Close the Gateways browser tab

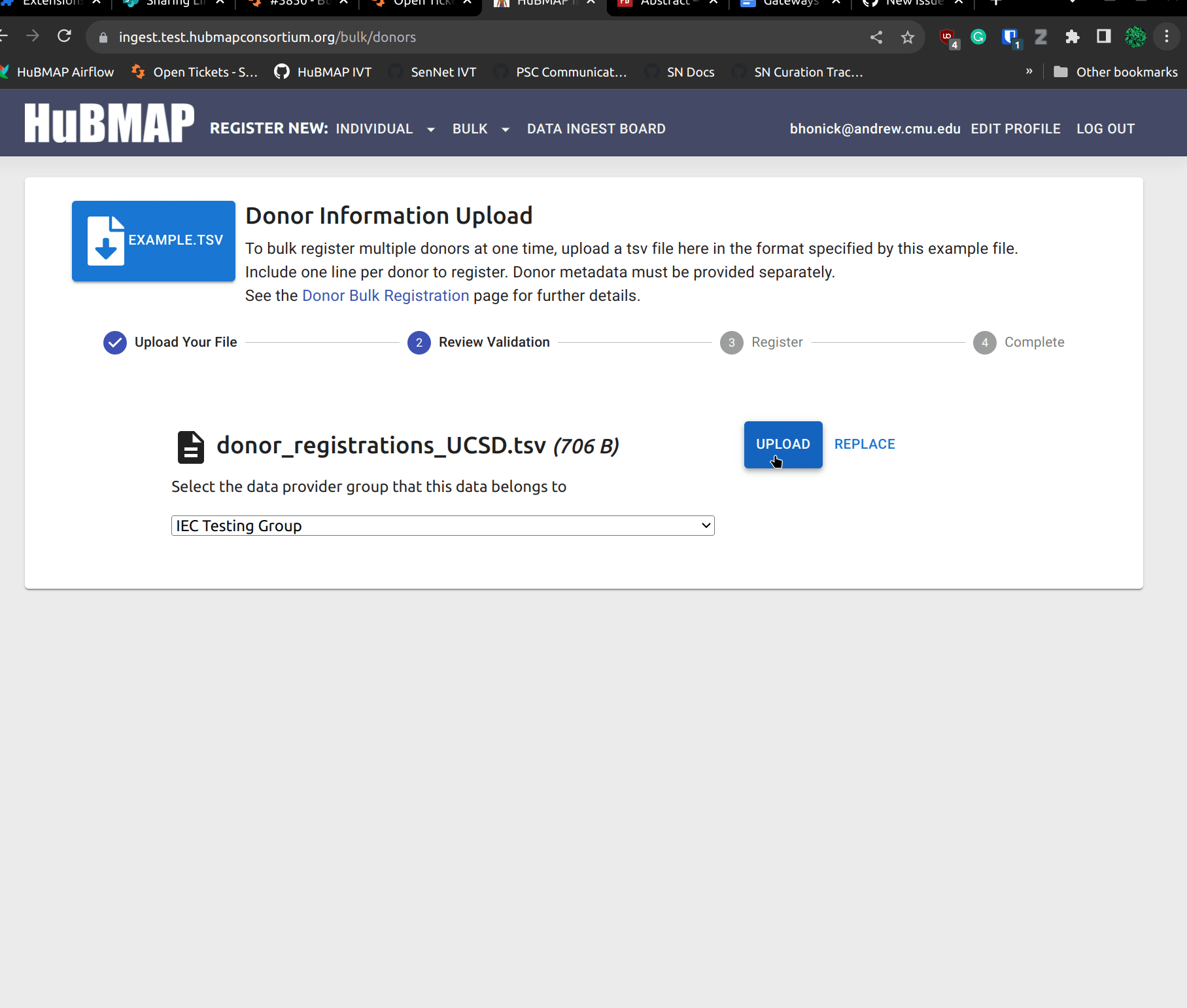(836, 3)
